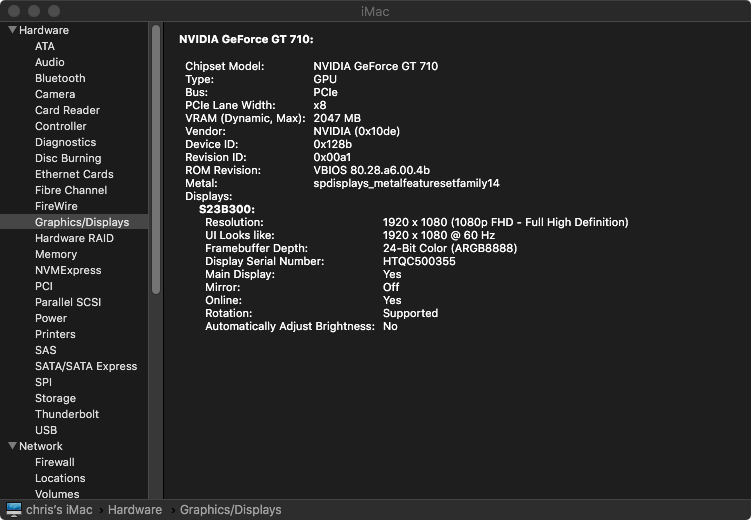This screenshot has height=520, width=751.
Task: Click the Automatically Adjust Brightness value No
Action: tap(390, 326)
